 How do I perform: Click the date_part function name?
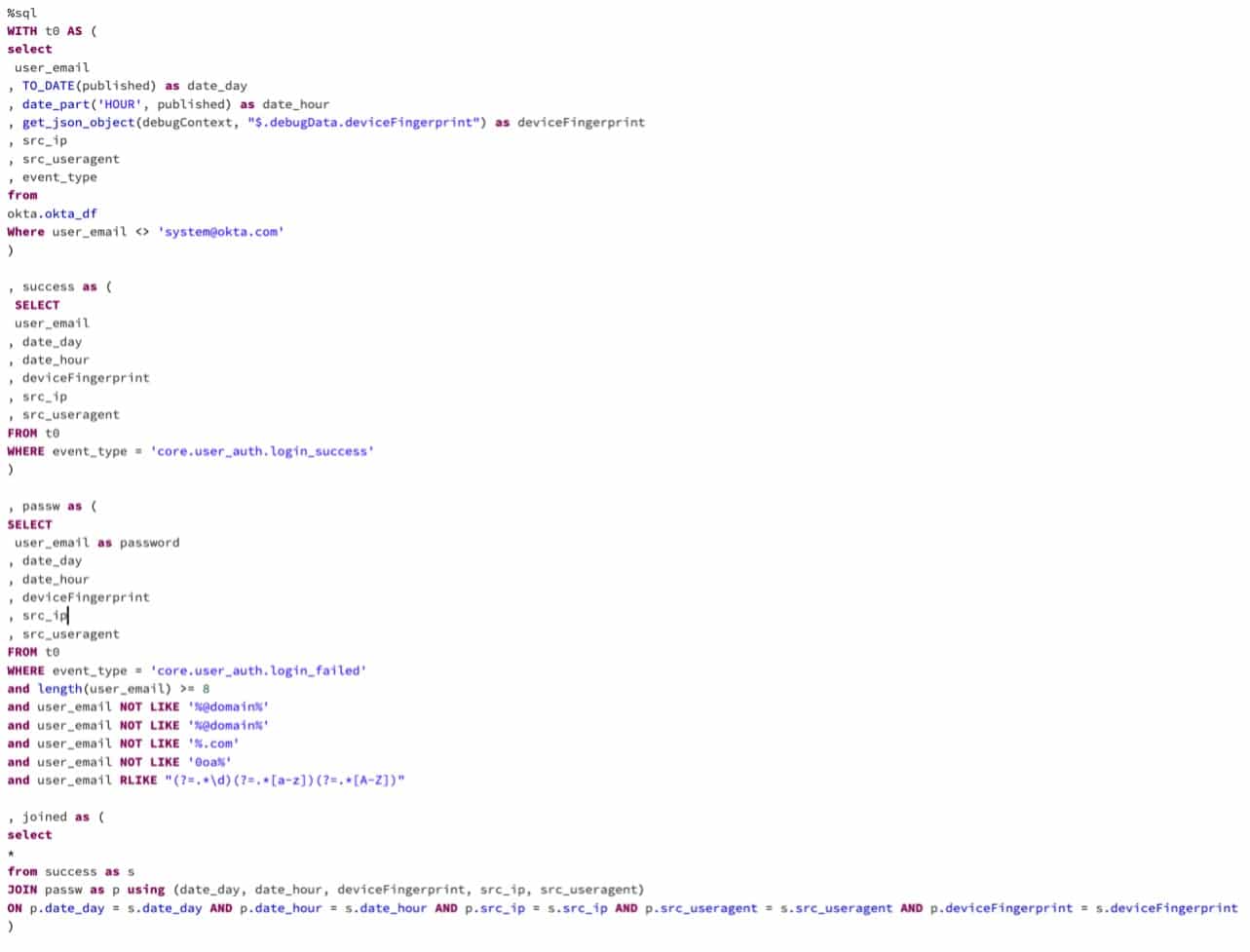point(55,104)
